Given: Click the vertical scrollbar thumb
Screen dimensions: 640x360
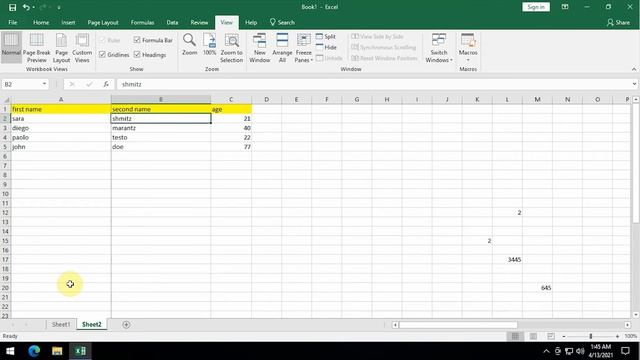Looking at the screenshot, I should click(x=636, y=162).
